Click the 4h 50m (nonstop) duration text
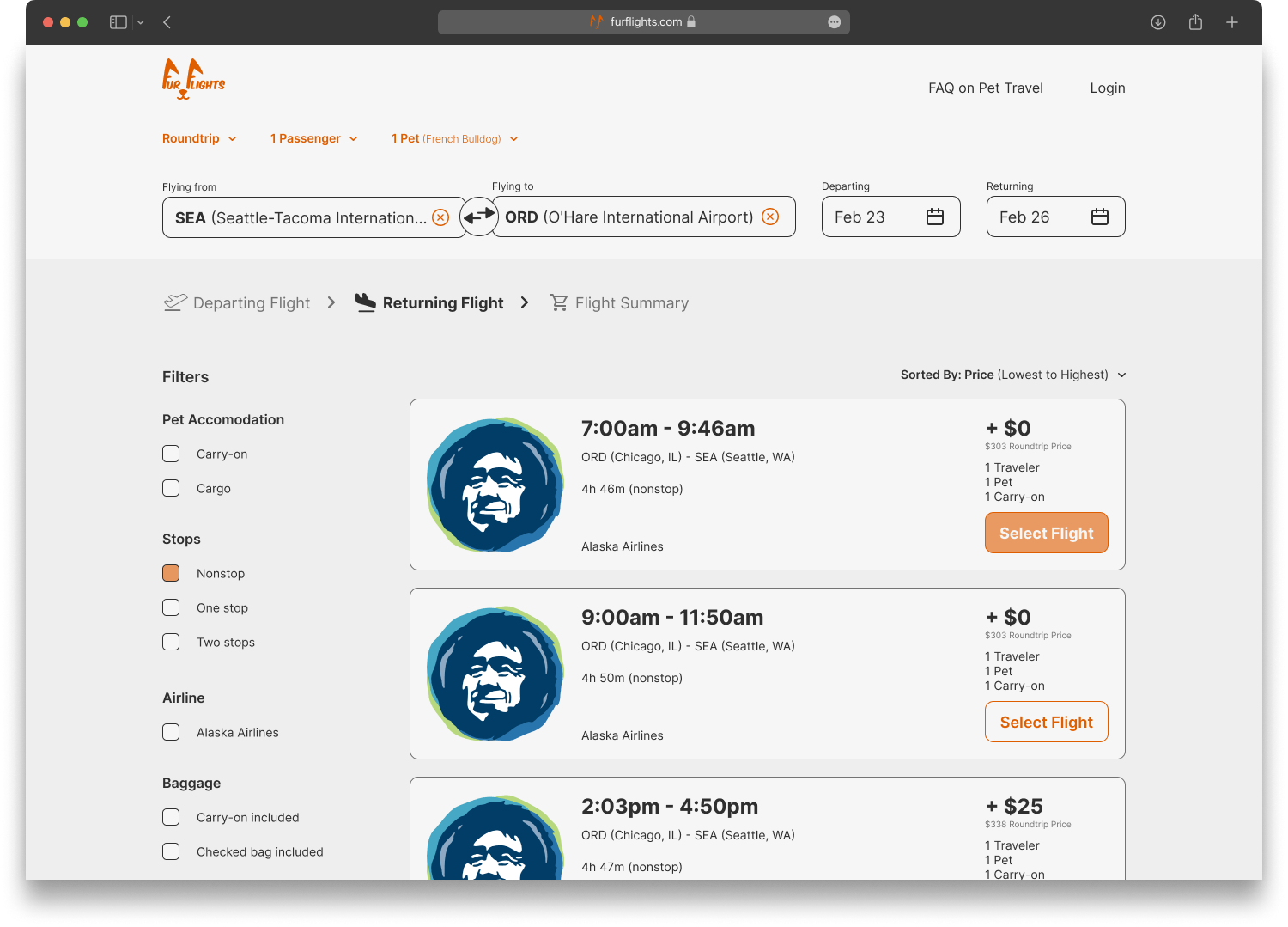 click(632, 678)
